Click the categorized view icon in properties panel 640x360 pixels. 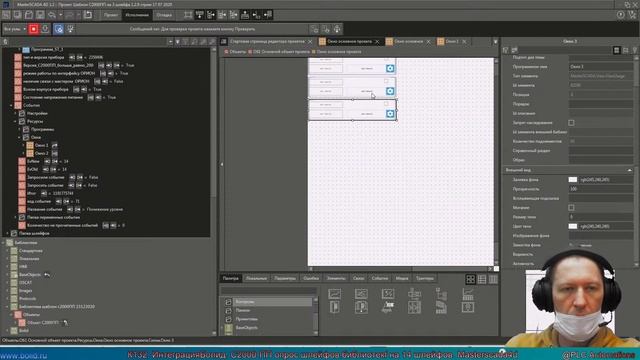616,50
